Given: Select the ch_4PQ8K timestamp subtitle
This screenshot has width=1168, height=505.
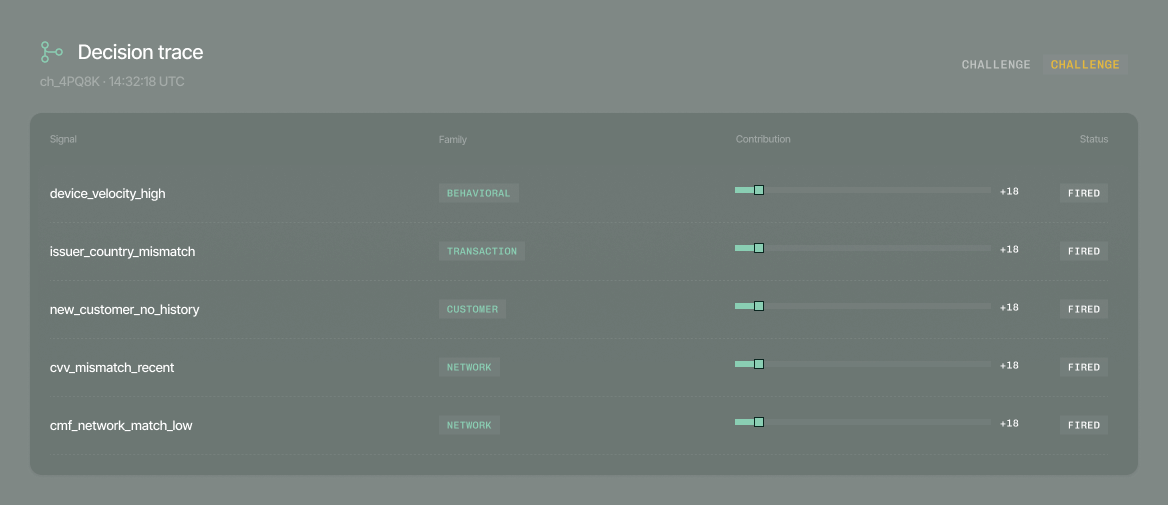Looking at the screenshot, I should (112, 81).
